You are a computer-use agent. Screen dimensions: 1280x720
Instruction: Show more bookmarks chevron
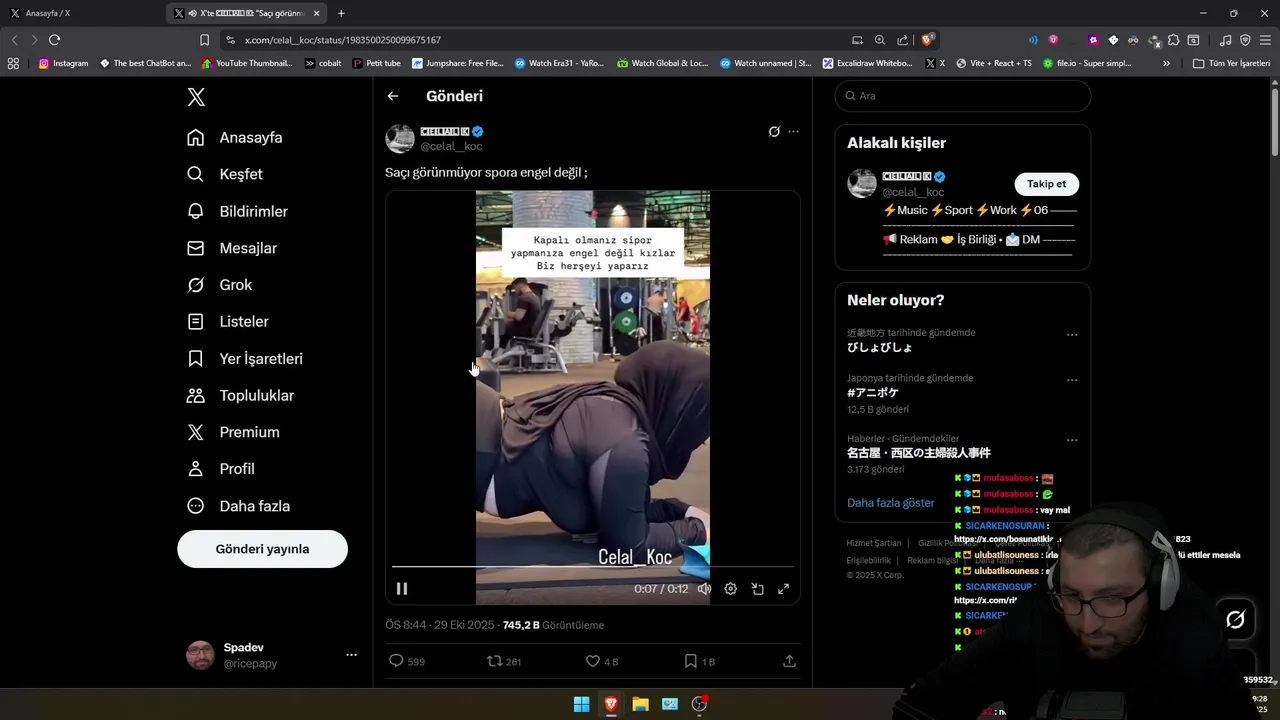pyautogui.click(x=1166, y=63)
